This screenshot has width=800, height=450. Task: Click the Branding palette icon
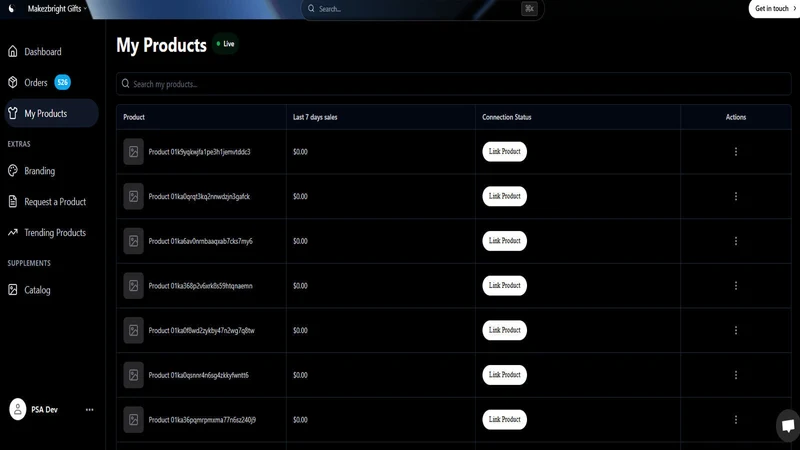(13, 171)
